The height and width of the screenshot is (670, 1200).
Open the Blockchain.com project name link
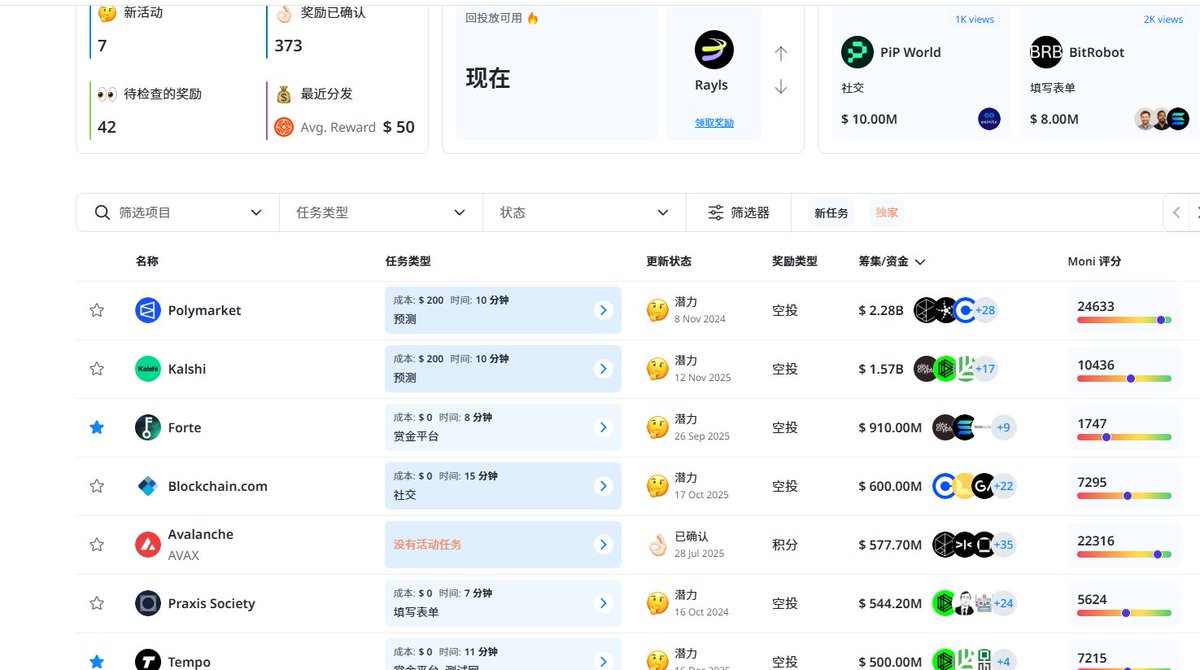[x=218, y=486]
